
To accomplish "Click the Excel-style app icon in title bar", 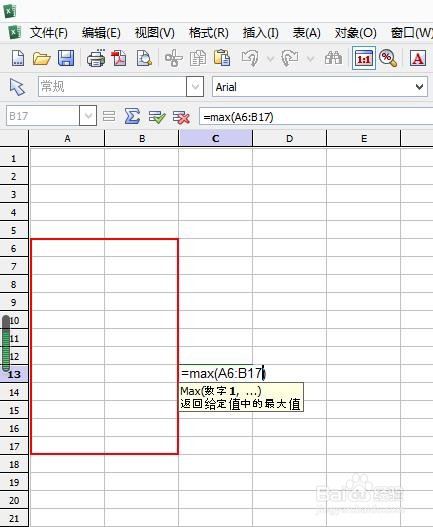I will click(x=10, y=11).
